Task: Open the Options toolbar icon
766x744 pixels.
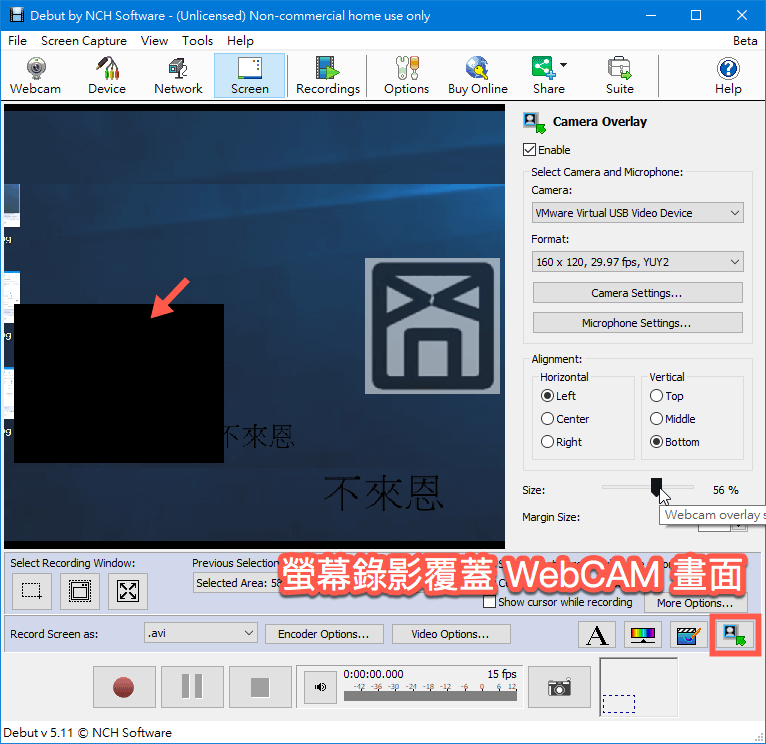Action: (406, 76)
